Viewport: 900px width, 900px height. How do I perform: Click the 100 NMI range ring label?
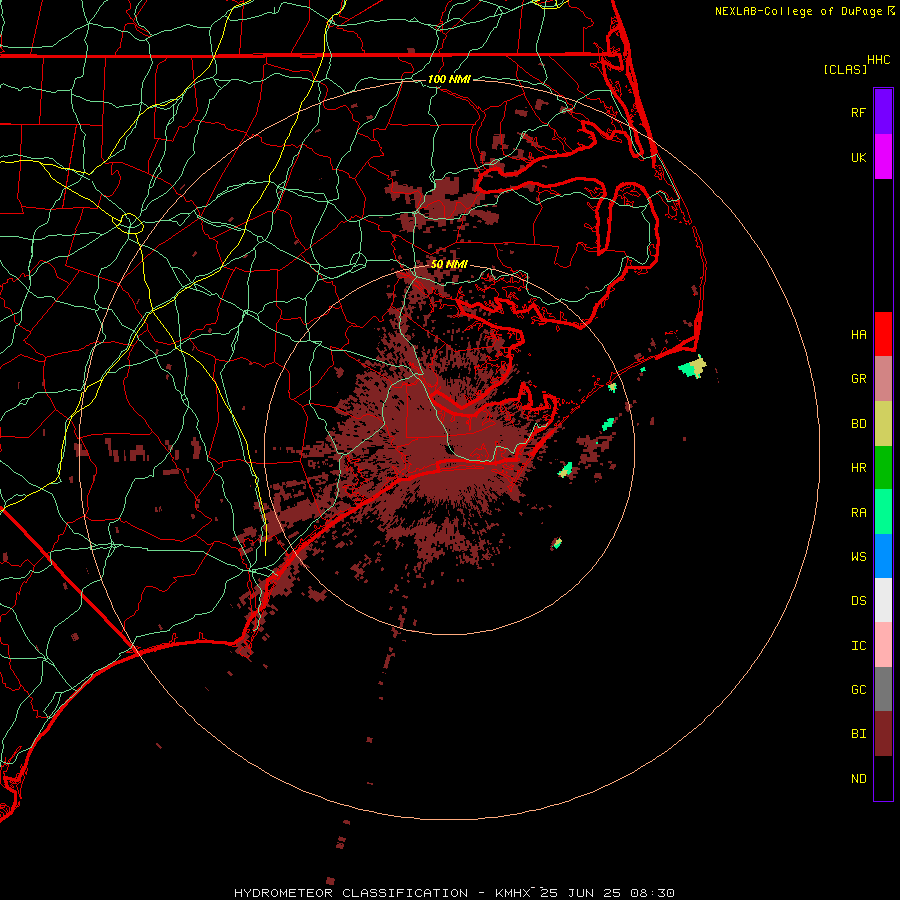(x=449, y=79)
